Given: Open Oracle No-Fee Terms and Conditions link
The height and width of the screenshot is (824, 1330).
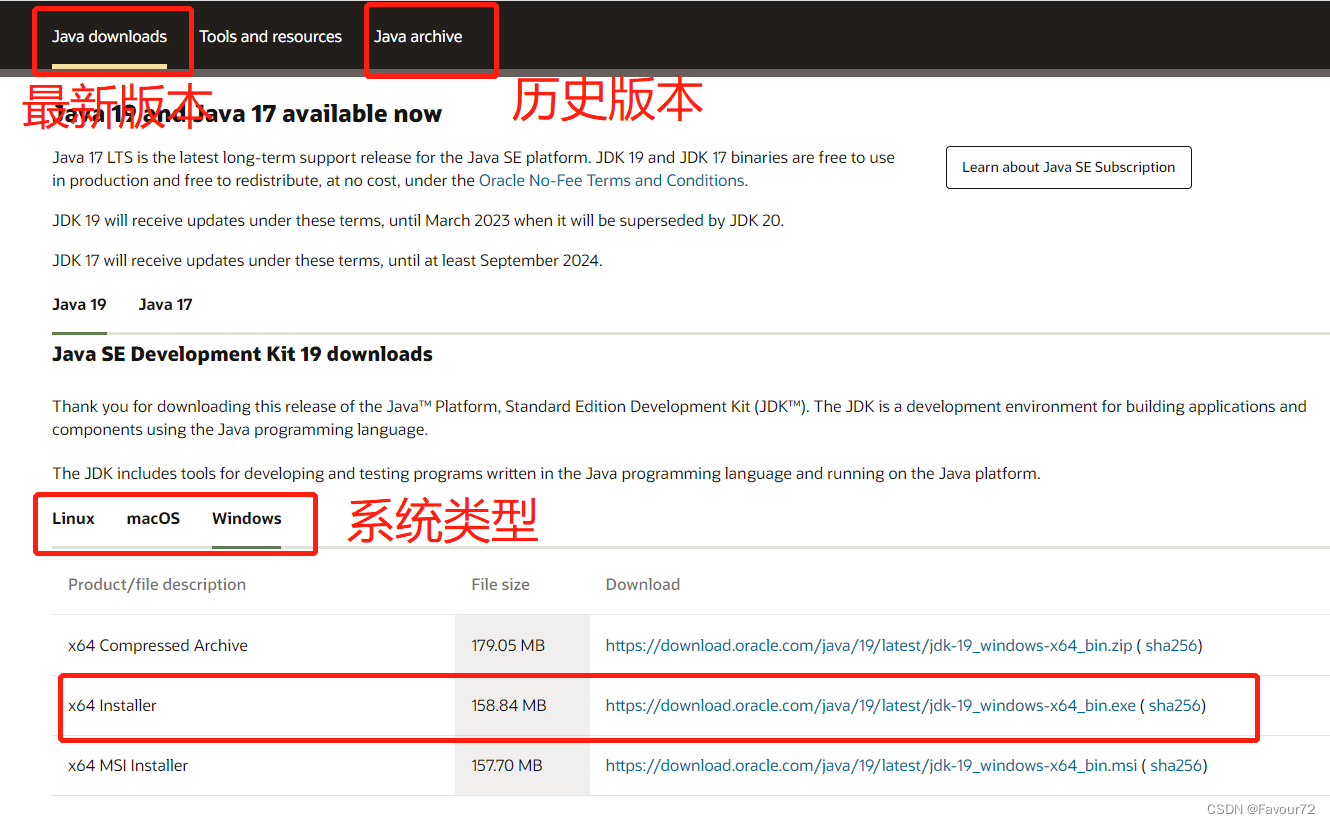Looking at the screenshot, I should (611, 181).
